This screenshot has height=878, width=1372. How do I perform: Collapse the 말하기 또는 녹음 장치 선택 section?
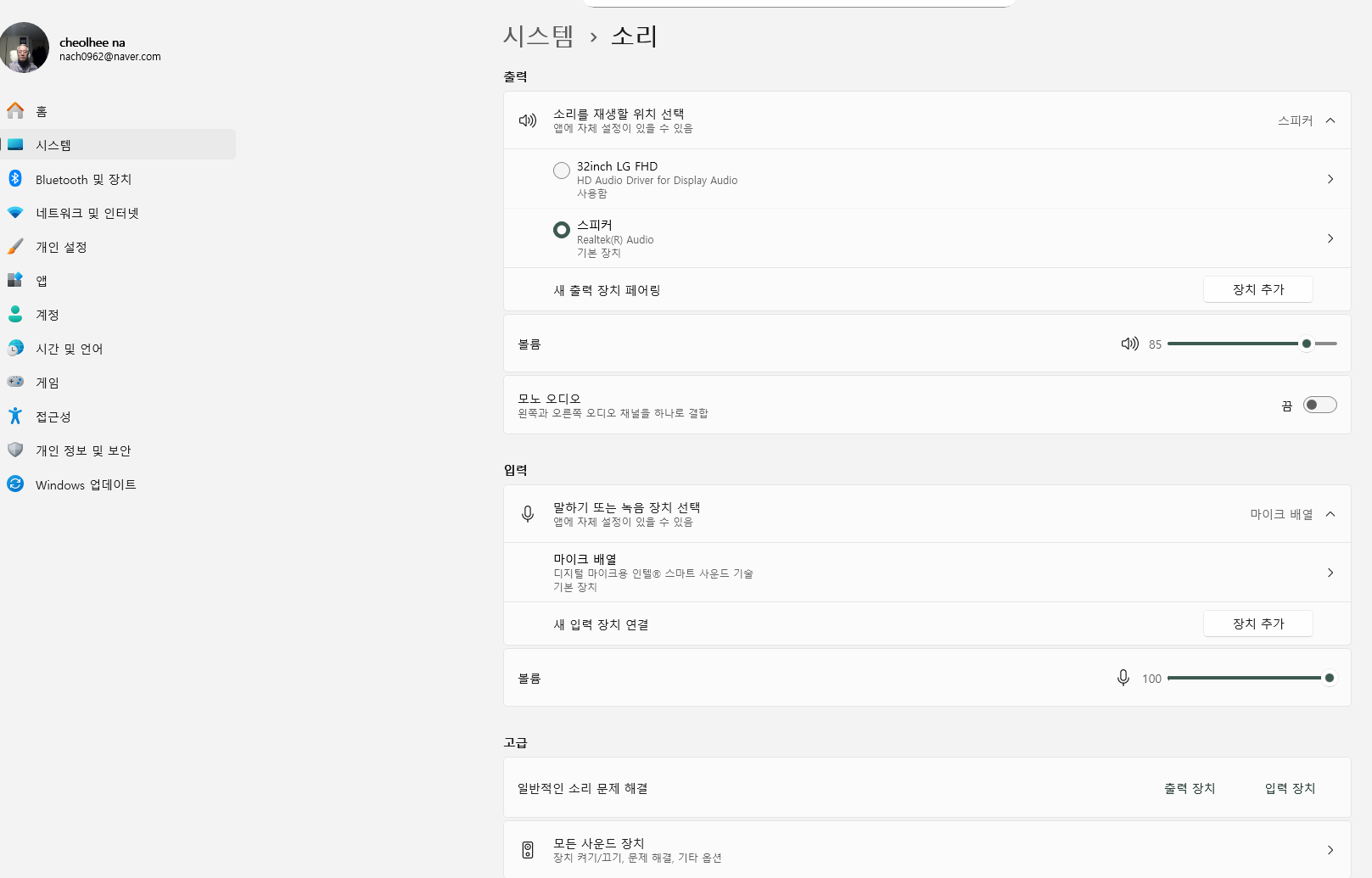pos(1330,514)
